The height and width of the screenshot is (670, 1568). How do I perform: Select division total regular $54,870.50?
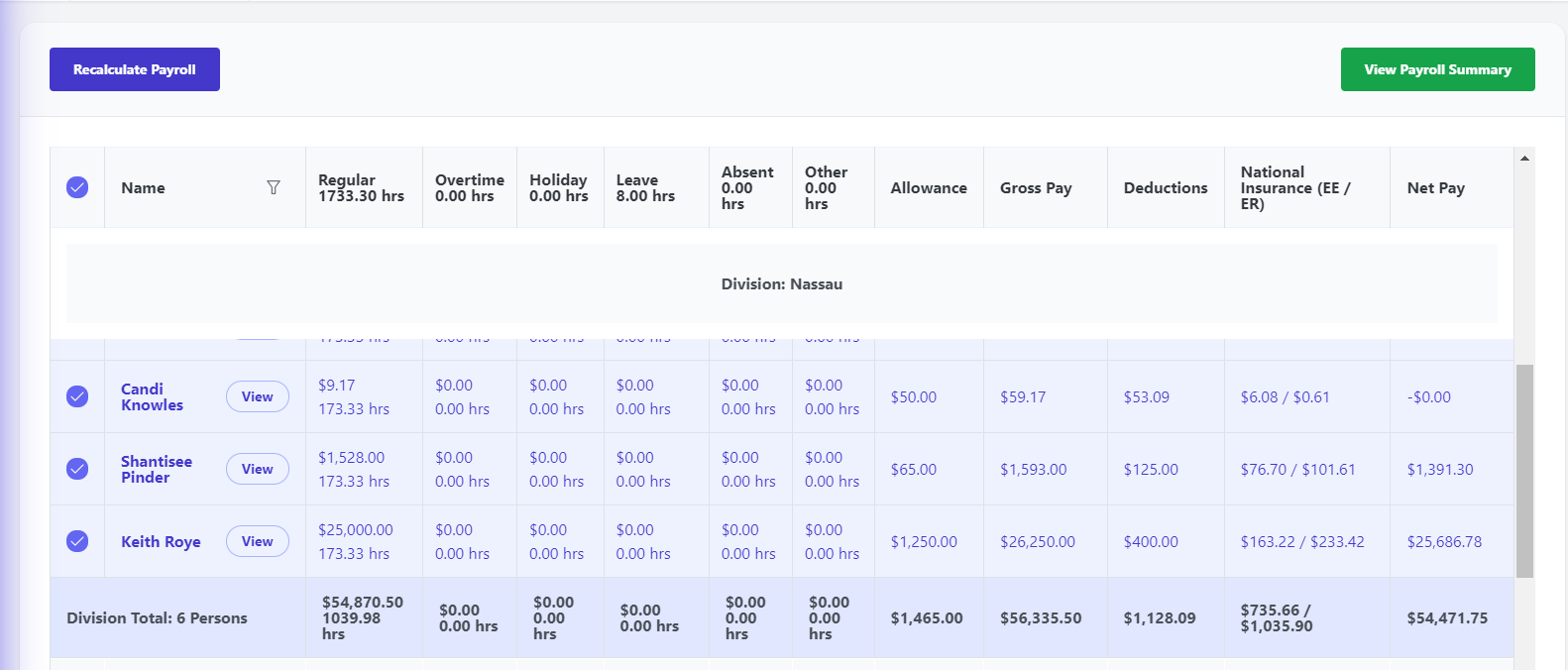tap(363, 602)
